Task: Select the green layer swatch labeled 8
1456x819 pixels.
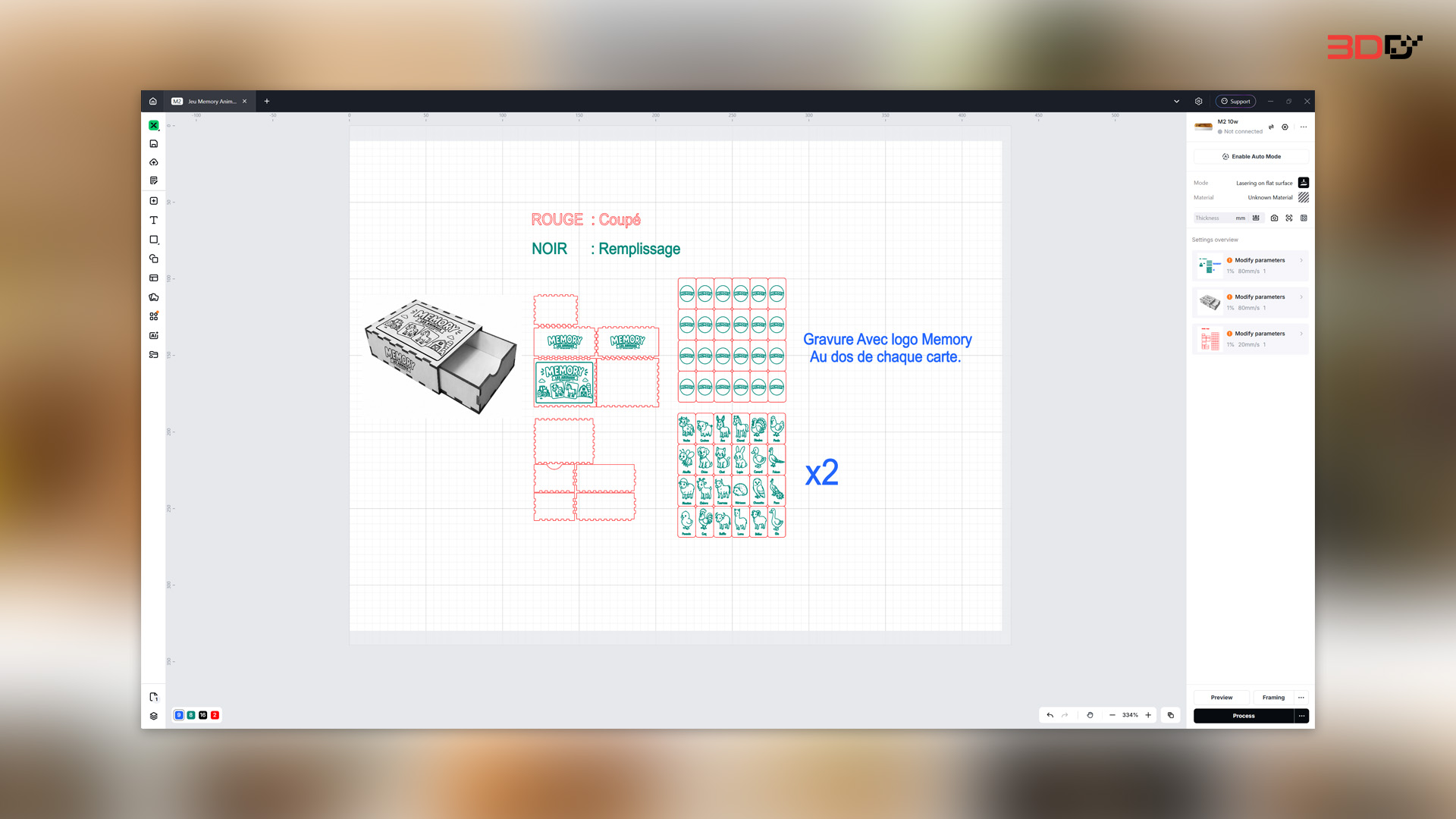Action: (x=191, y=715)
